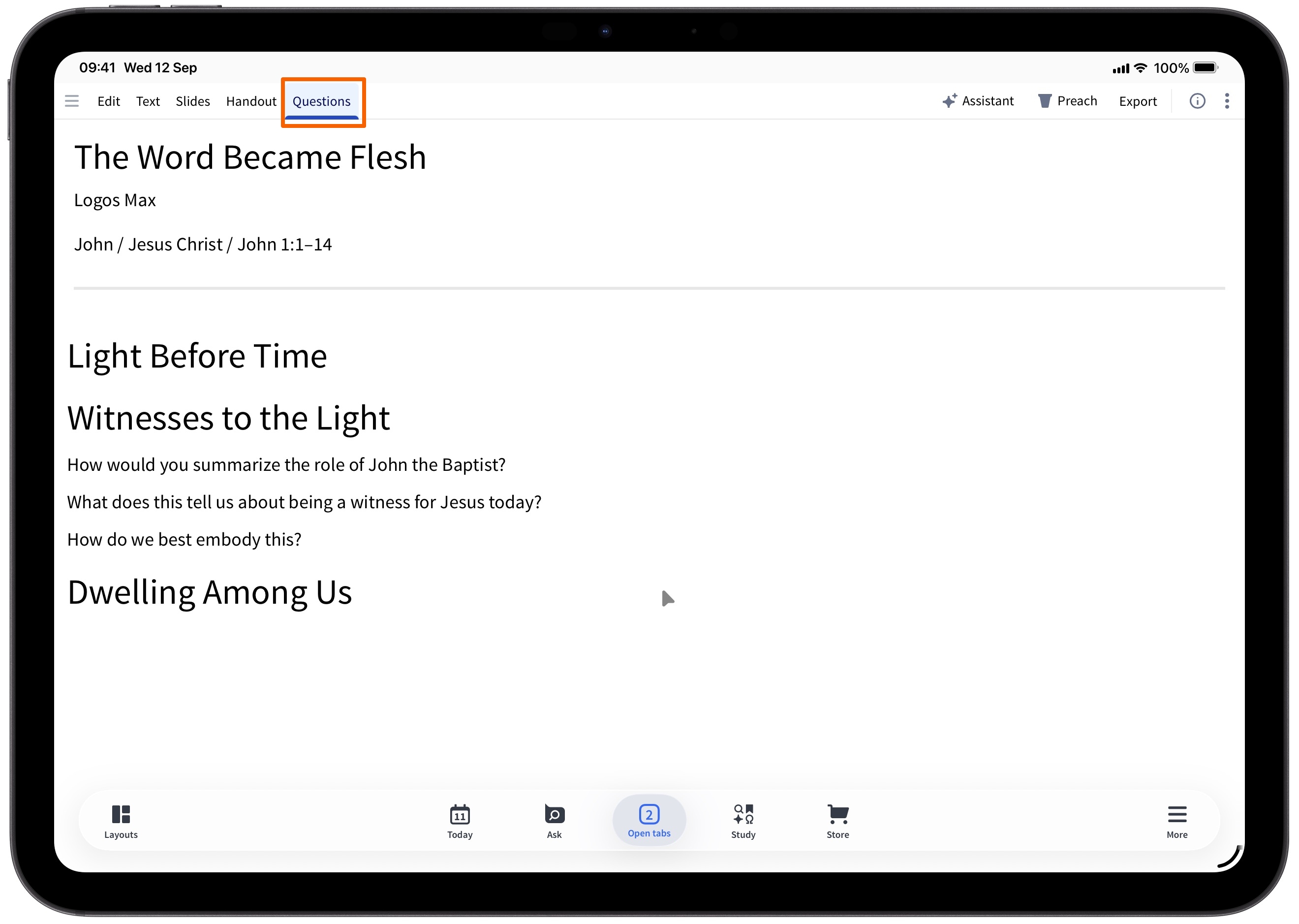Tap the 09:41 clock in status bar
This screenshot has height=924, width=1299.
(97, 68)
